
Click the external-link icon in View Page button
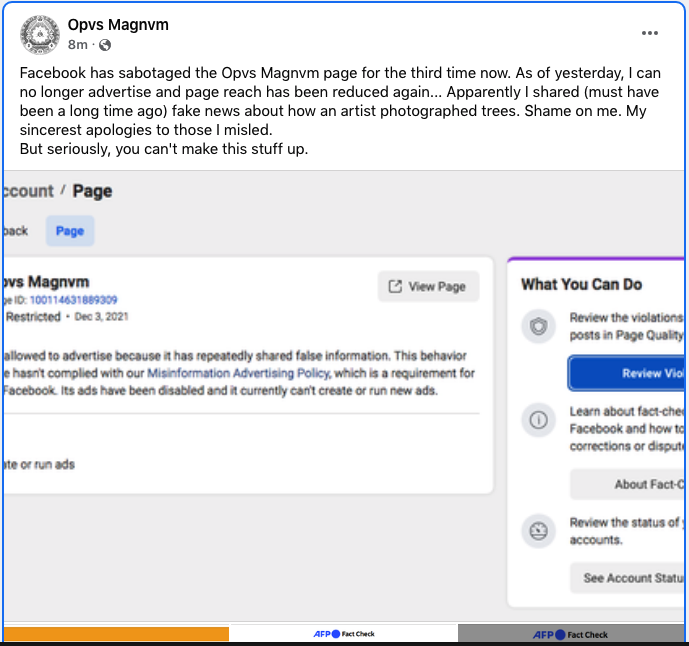(395, 287)
